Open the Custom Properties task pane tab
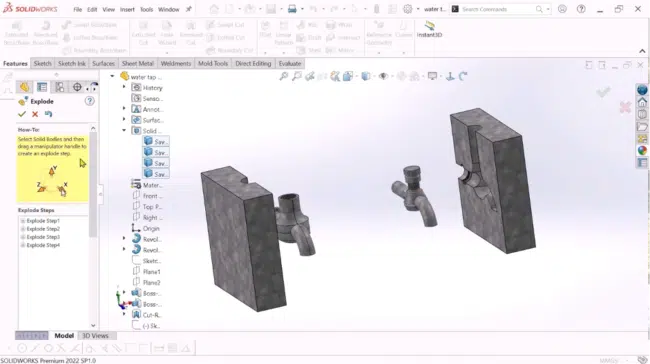650x364 pixels. [x=642, y=163]
